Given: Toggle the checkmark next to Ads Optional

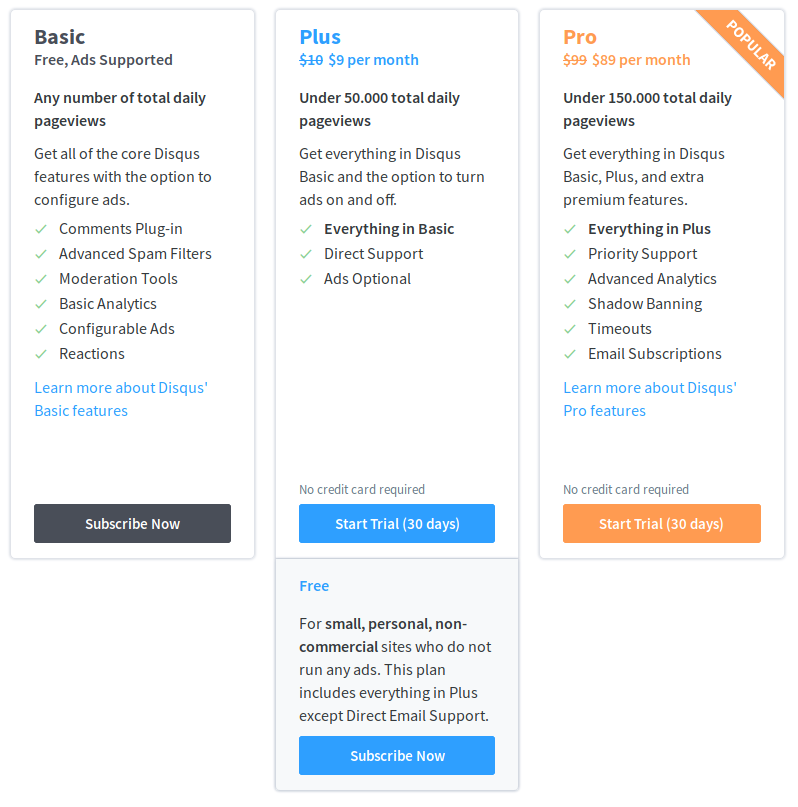Looking at the screenshot, I should pos(307,278).
